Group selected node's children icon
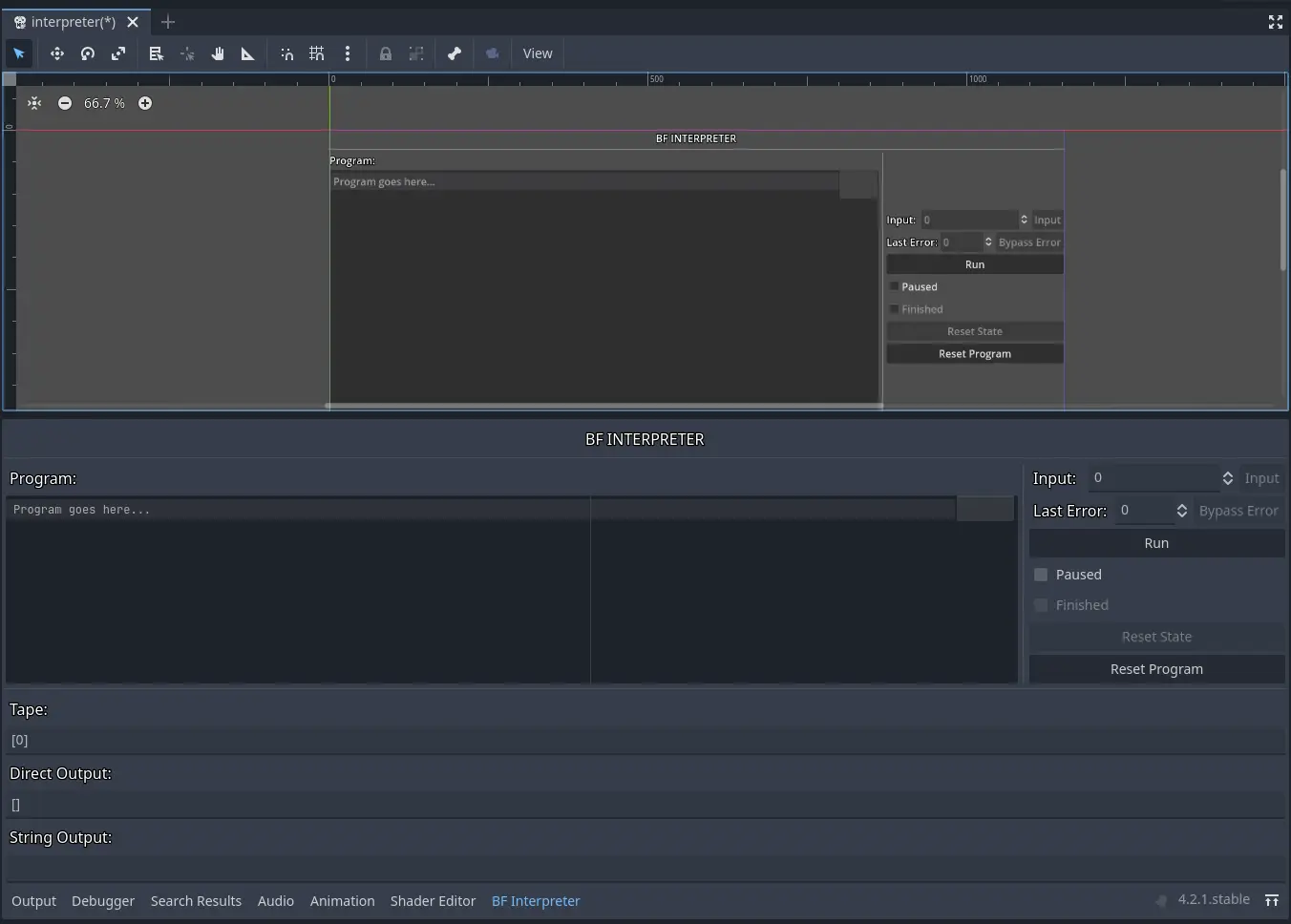 click(416, 53)
